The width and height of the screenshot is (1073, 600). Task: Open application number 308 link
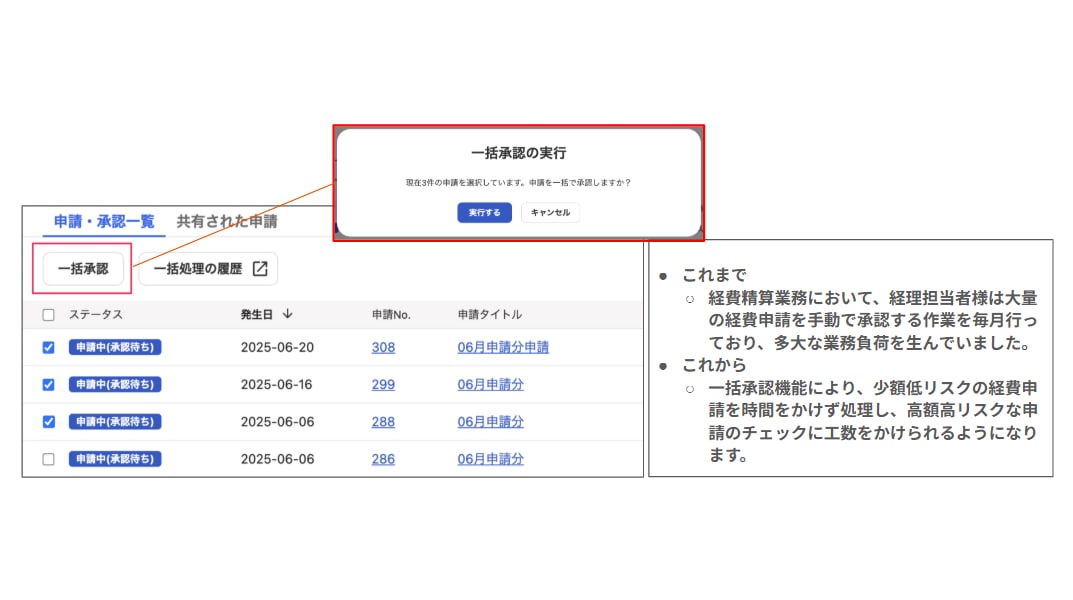tap(383, 348)
